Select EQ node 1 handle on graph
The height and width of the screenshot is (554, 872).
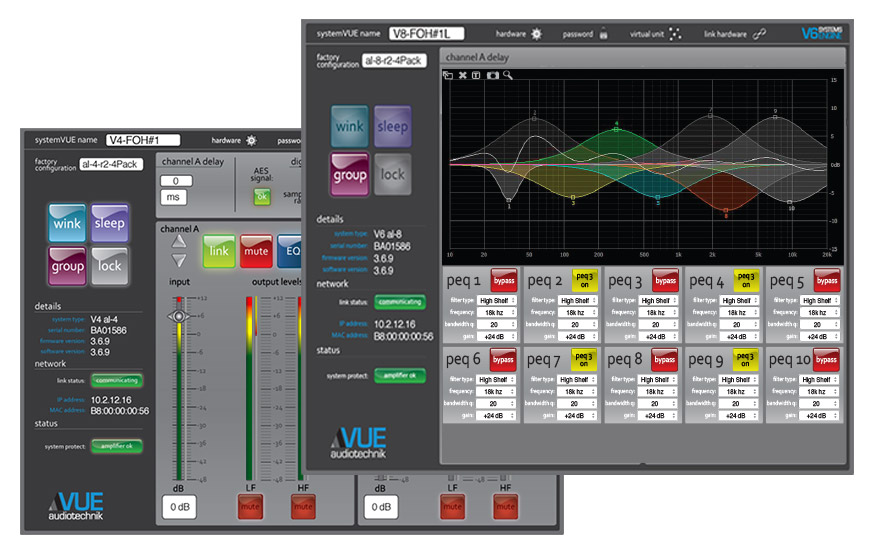coord(508,200)
